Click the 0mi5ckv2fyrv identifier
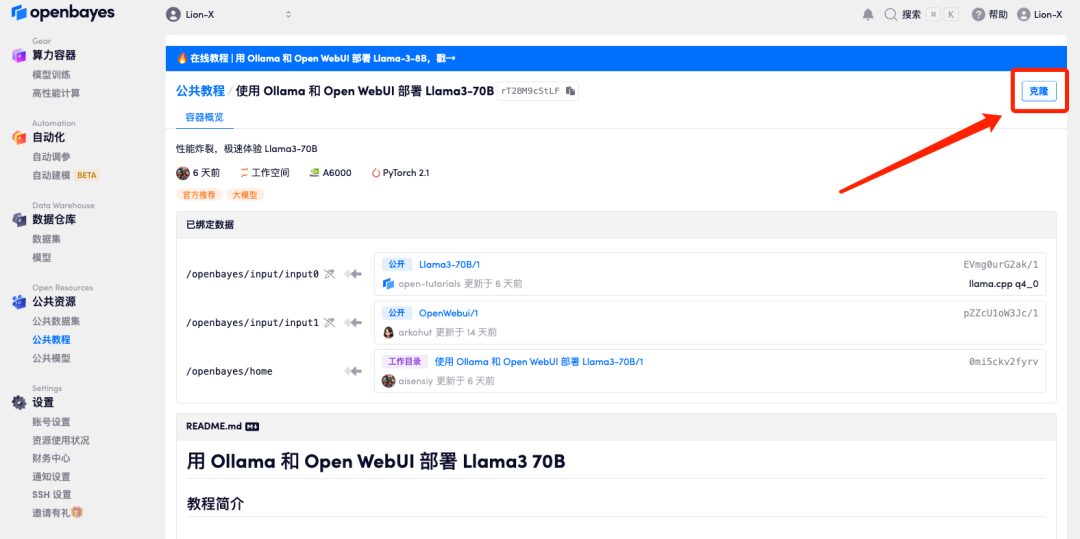This screenshot has width=1080, height=539. [x=1004, y=361]
